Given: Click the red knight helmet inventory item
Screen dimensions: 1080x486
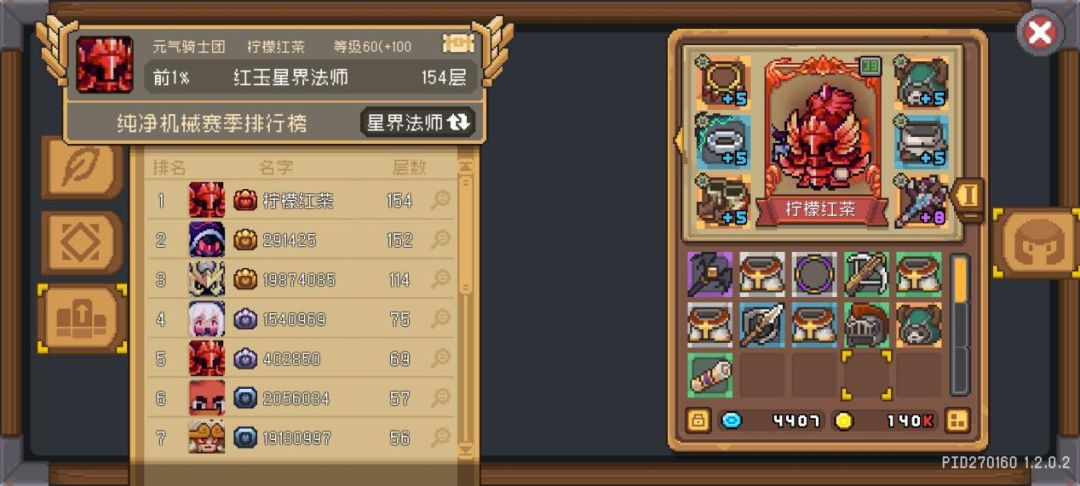Looking at the screenshot, I should (866, 324).
